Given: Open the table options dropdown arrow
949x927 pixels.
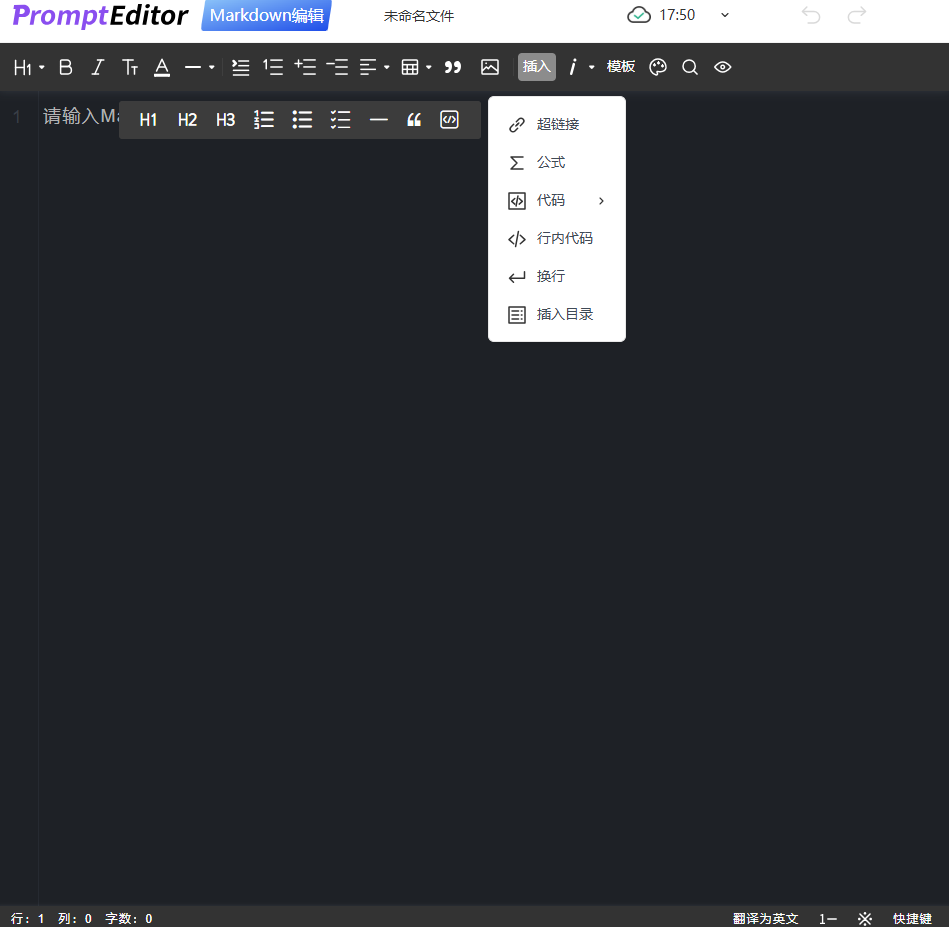Looking at the screenshot, I should tap(429, 67).
